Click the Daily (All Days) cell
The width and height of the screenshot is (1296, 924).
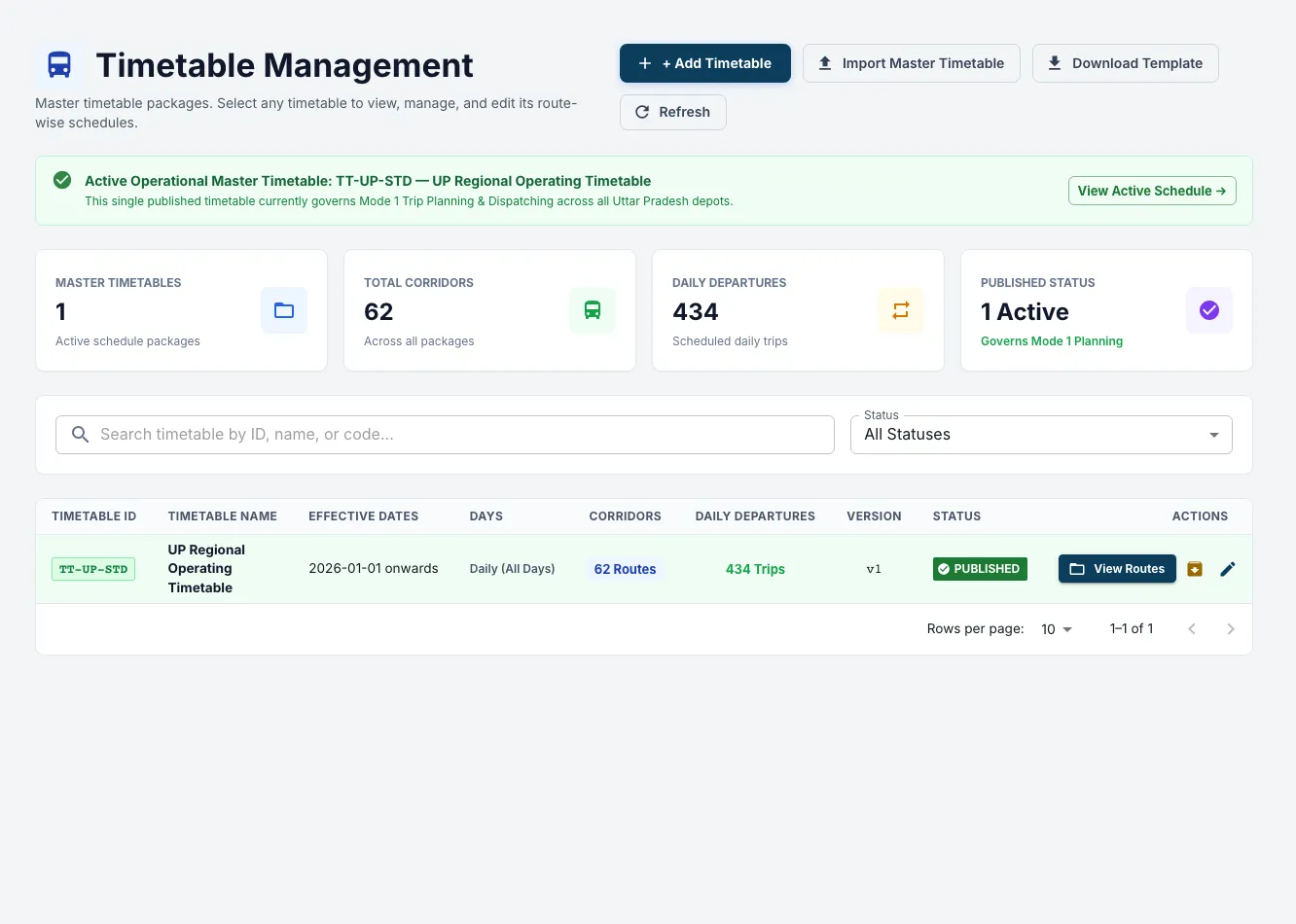point(512,569)
